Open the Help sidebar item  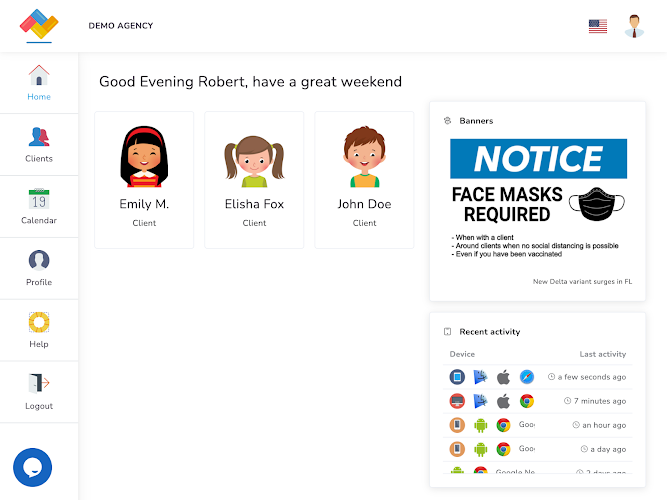click(x=39, y=330)
